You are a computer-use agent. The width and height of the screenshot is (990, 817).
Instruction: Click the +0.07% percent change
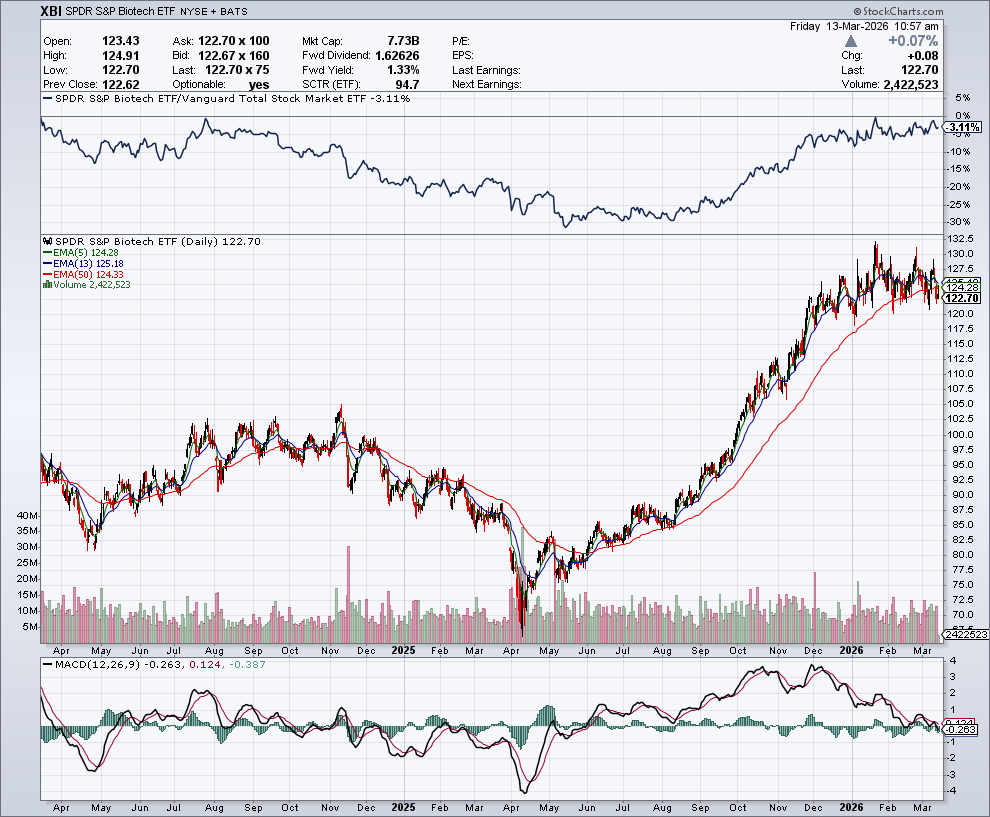[913, 41]
